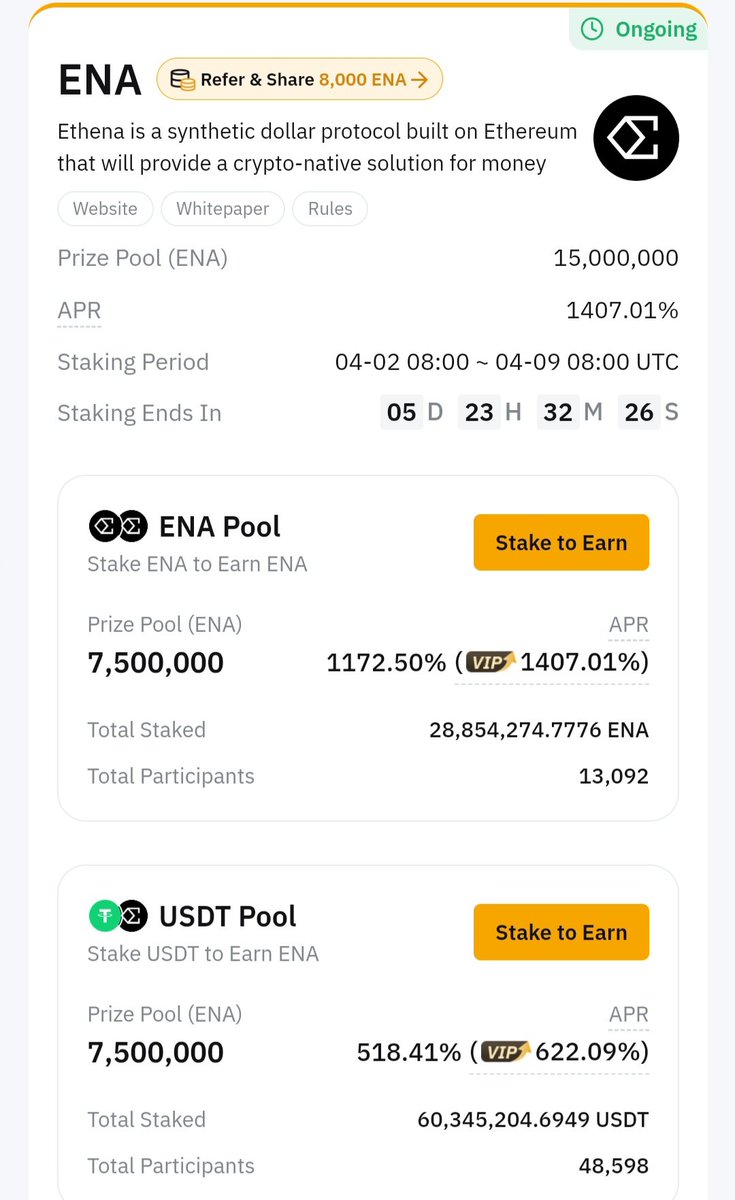Click the ENA Pool title
Screen dimensions: 735x1200
click(219, 526)
